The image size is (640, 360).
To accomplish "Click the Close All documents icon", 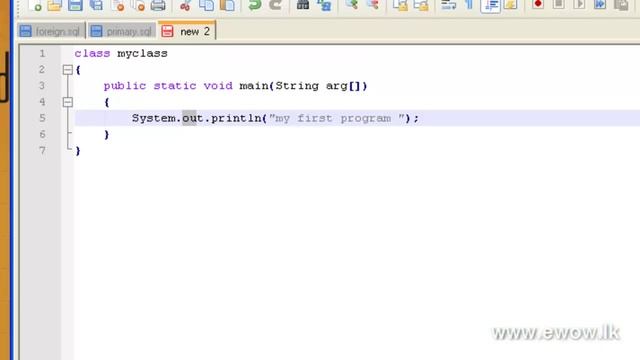I will pyautogui.click(x=139, y=5).
